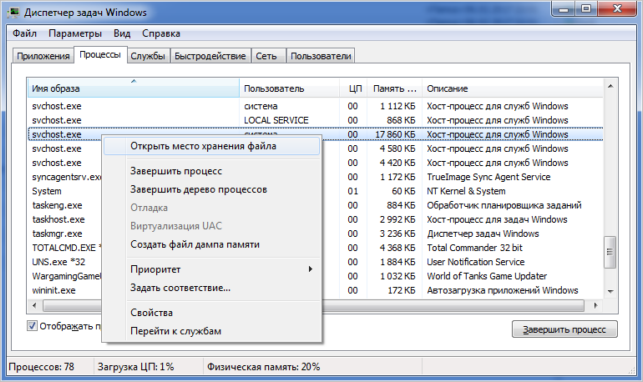The image size is (643, 382).
Task: Choose Перейти к службам
Action: coord(212,331)
